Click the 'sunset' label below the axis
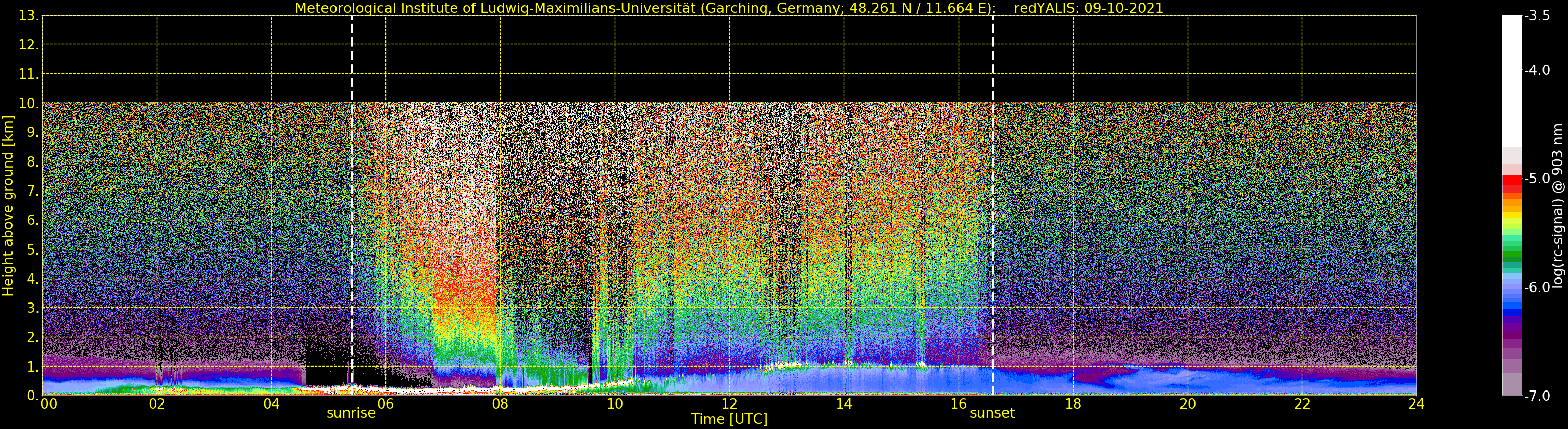The width and height of the screenshot is (1568, 429). click(992, 413)
